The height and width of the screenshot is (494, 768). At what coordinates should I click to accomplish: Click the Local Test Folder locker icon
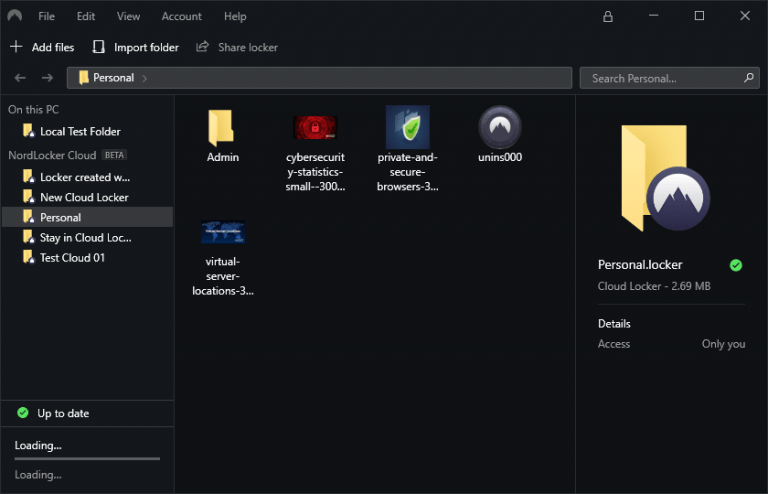click(x=29, y=131)
